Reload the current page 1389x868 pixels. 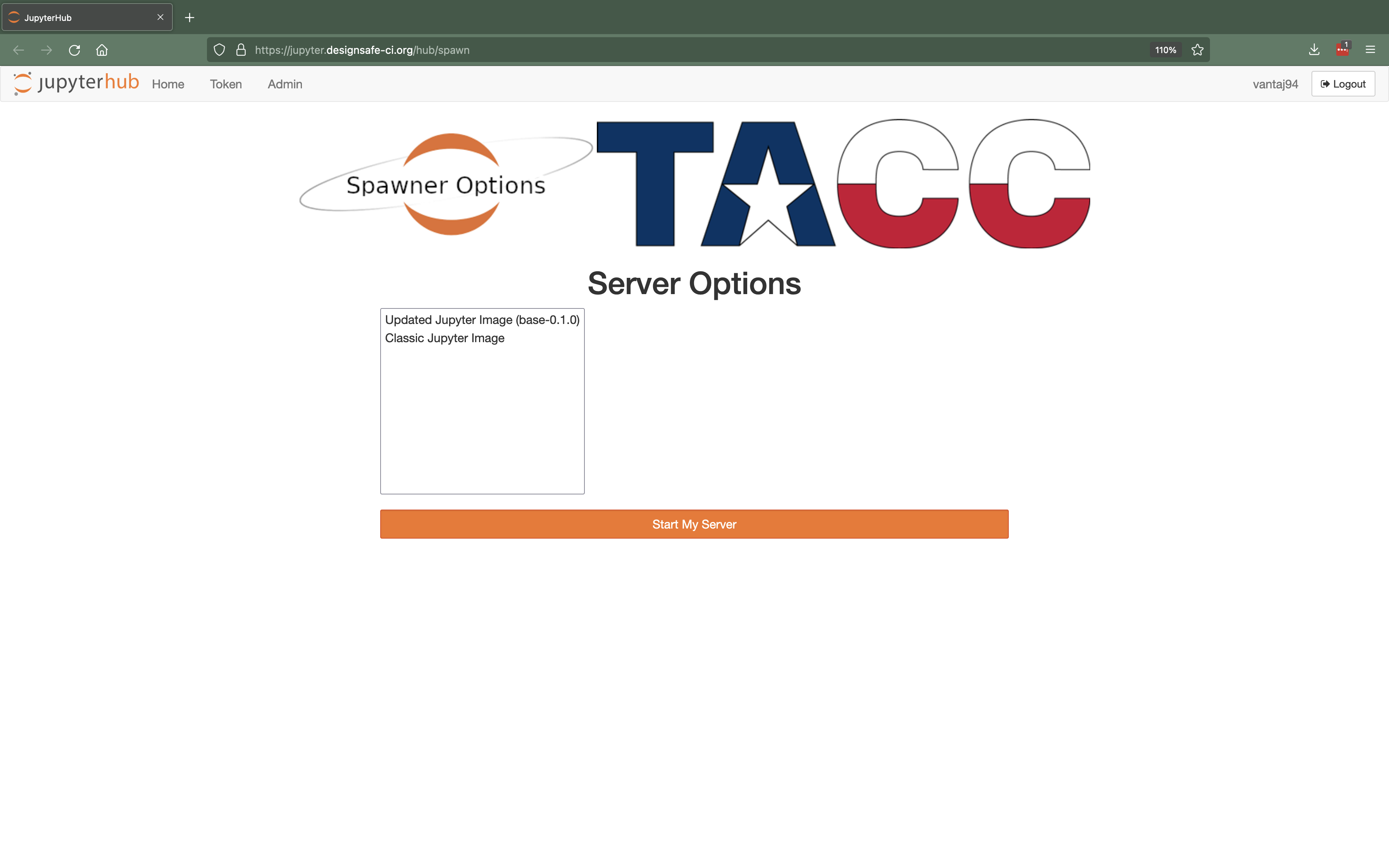74,50
